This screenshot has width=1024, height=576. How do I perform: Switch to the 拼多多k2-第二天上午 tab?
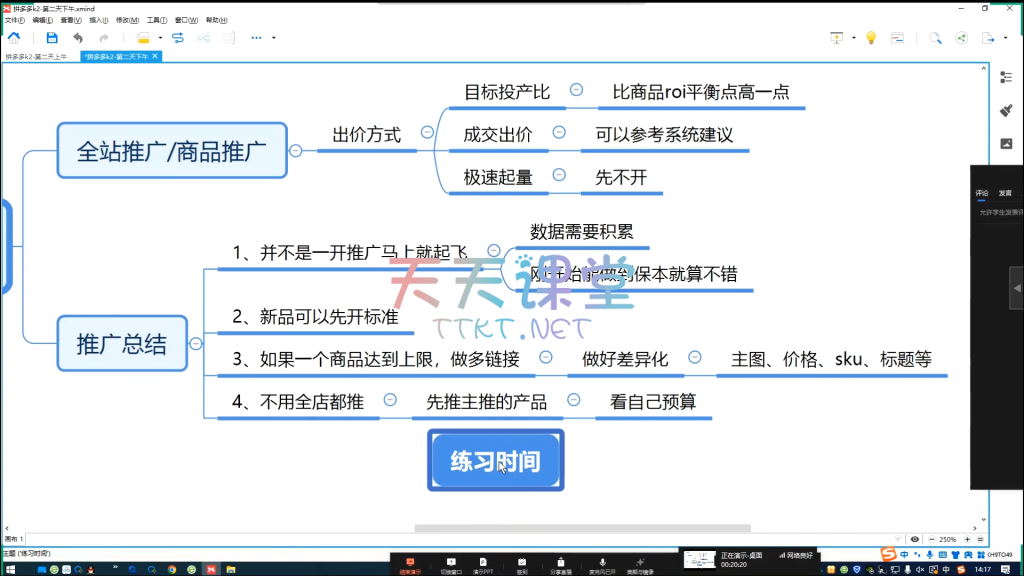tap(38, 57)
